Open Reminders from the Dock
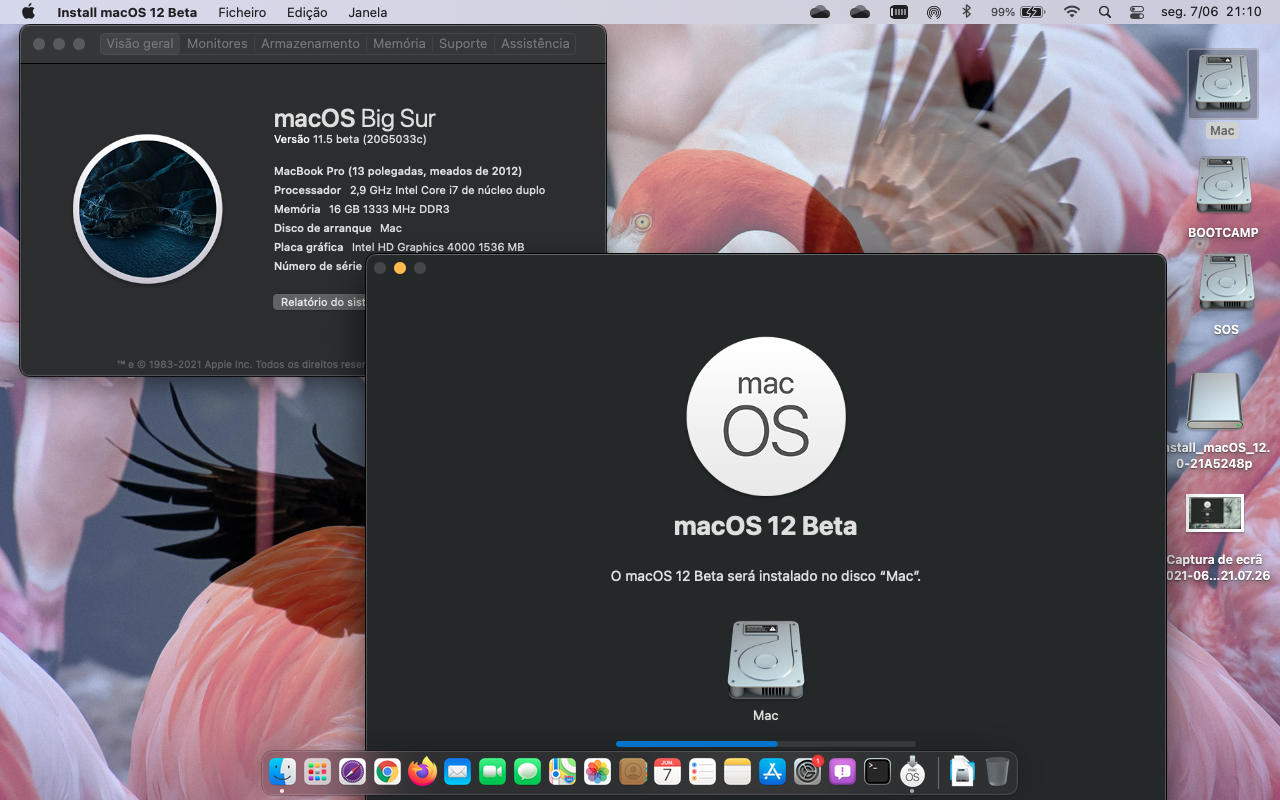 point(703,771)
